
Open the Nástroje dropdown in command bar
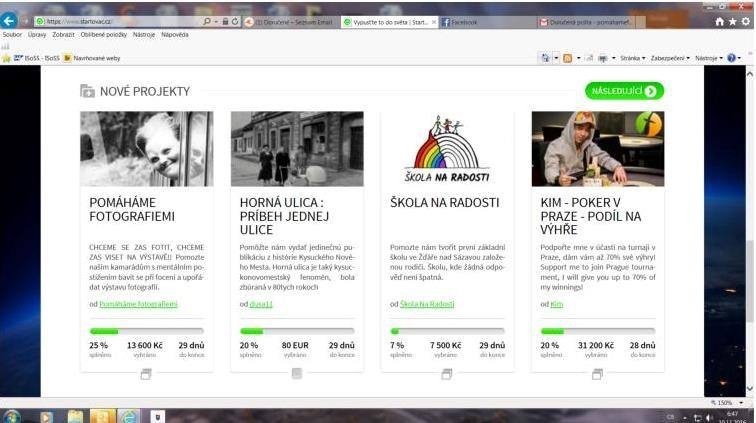tap(709, 58)
